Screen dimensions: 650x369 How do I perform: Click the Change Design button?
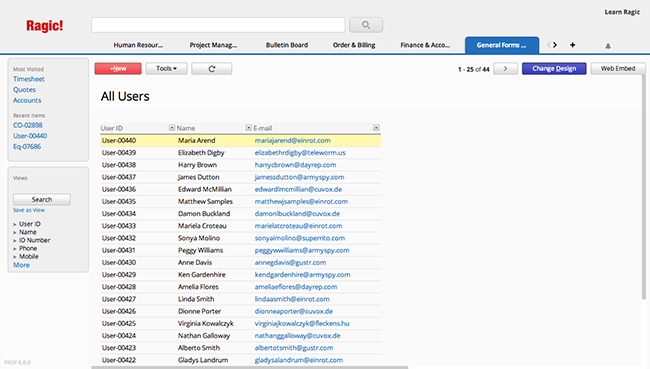tap(554, 69)
